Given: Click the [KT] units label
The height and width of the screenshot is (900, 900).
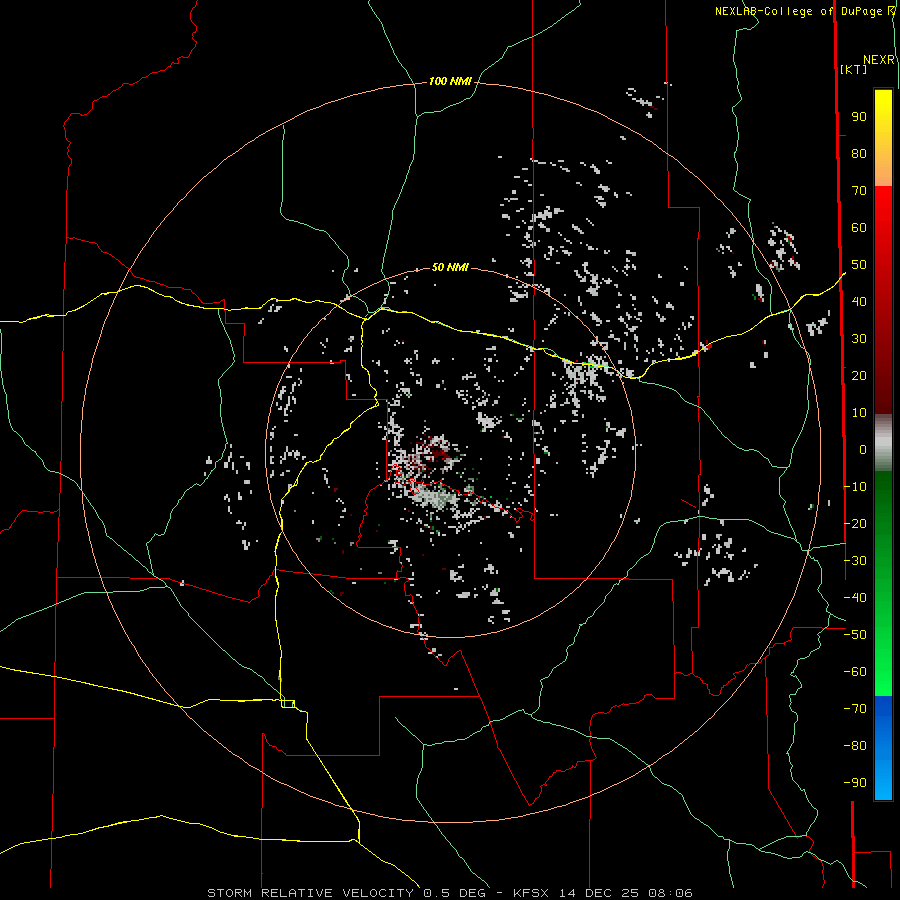Looking at the screenshot, I should [854, 69].
